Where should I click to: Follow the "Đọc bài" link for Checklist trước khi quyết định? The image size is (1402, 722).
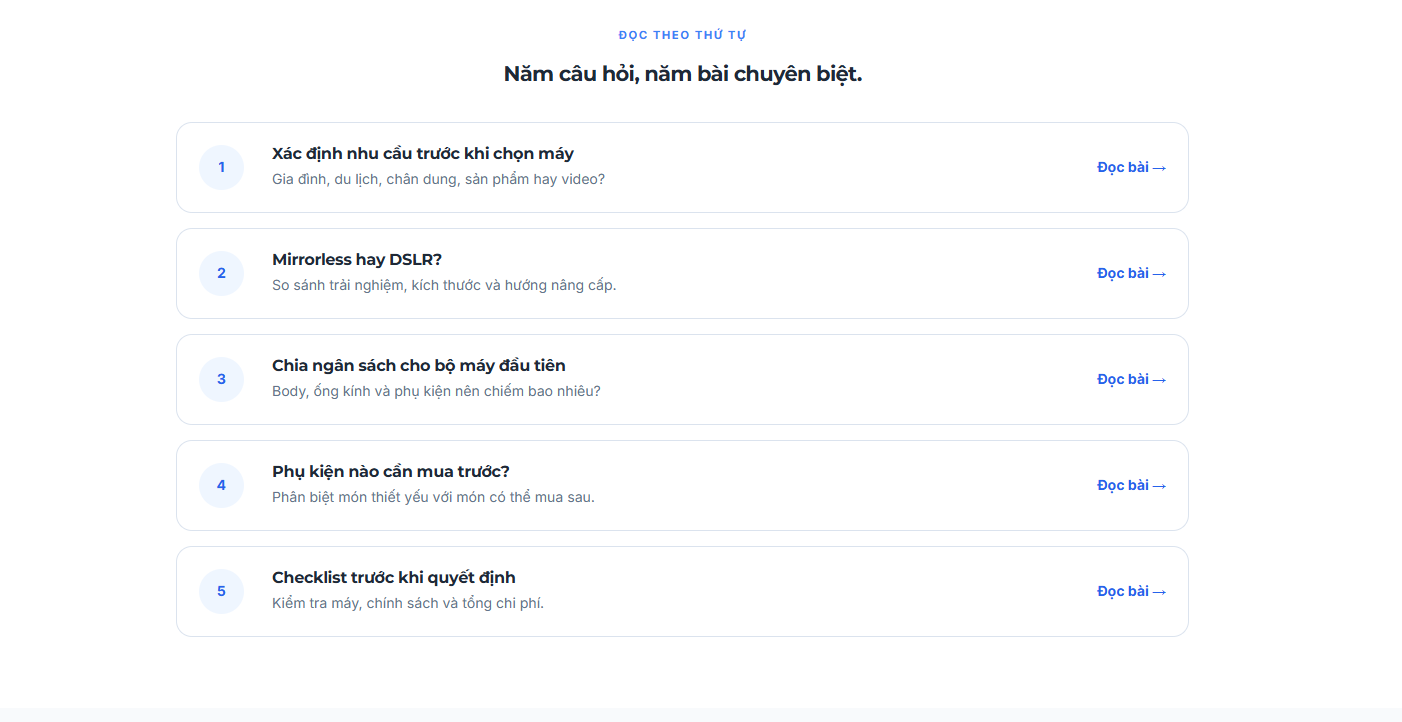(1131, 591)
